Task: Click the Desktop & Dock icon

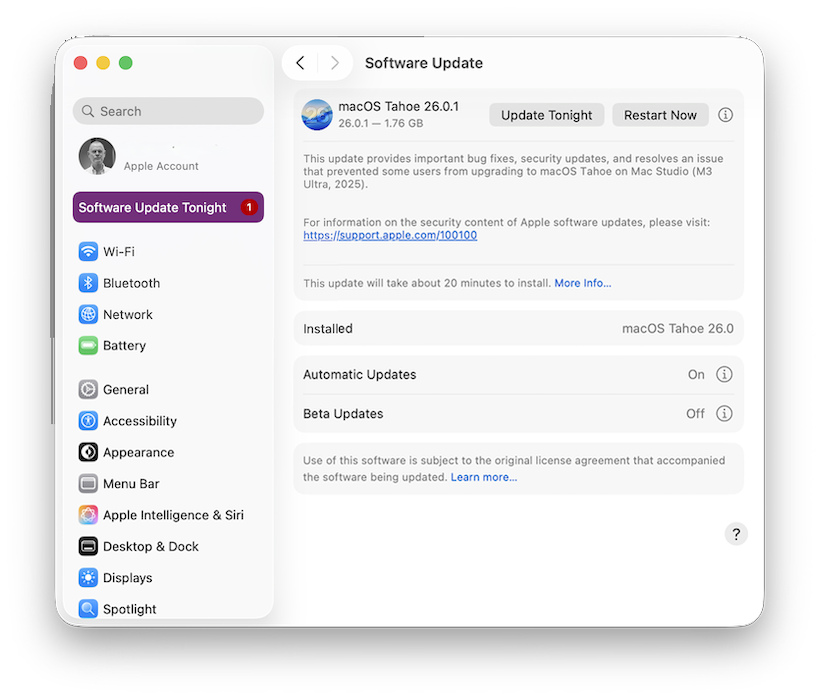Action: pyautogui.click(x=88, y=546)
